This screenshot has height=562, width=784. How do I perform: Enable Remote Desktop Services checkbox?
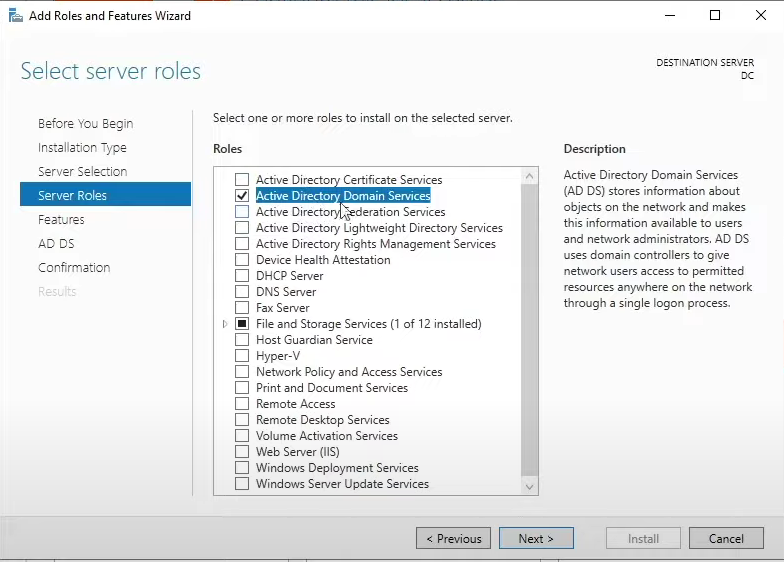pos(242,420)
